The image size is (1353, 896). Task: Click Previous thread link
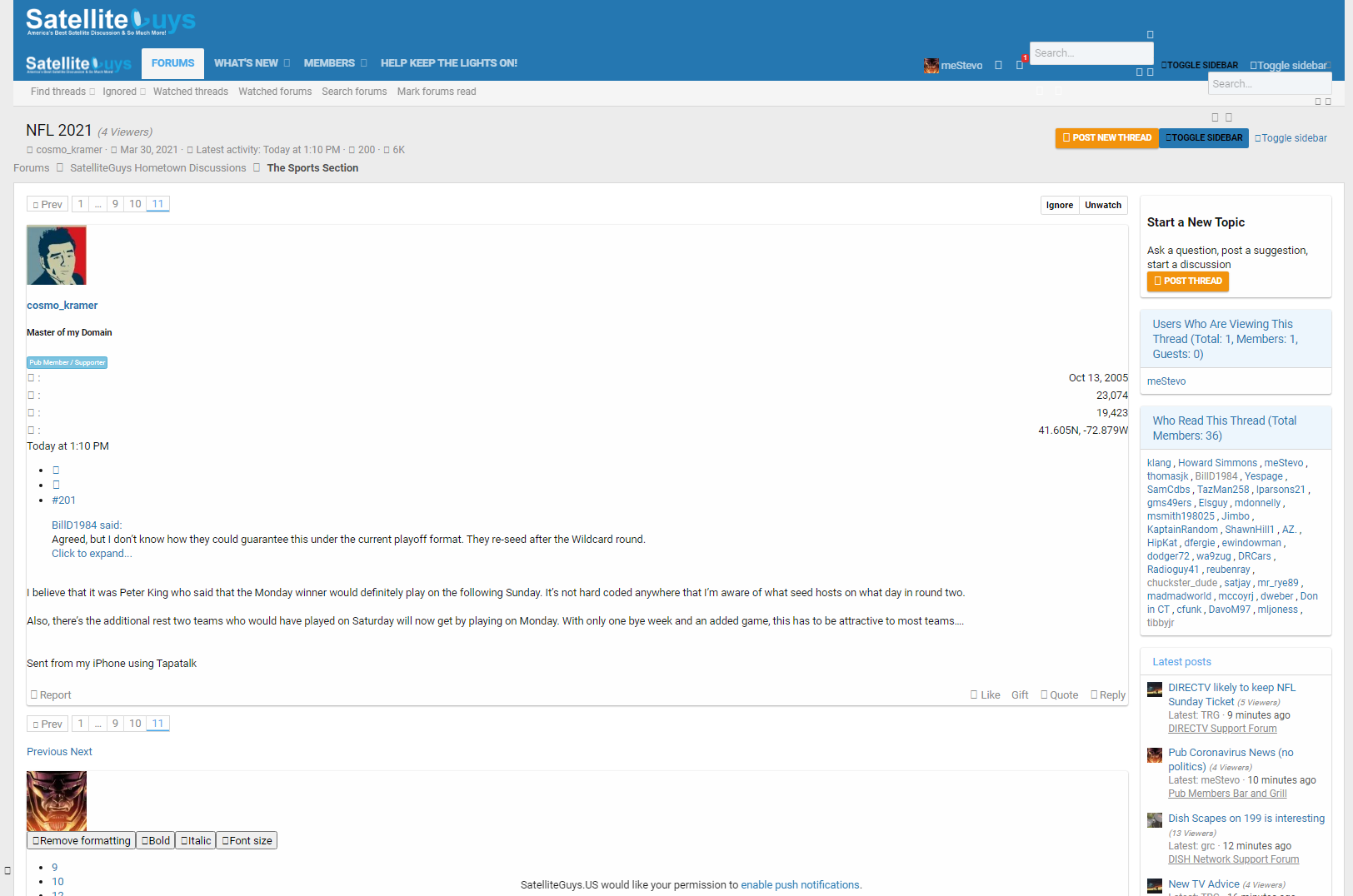coord(47,752)
